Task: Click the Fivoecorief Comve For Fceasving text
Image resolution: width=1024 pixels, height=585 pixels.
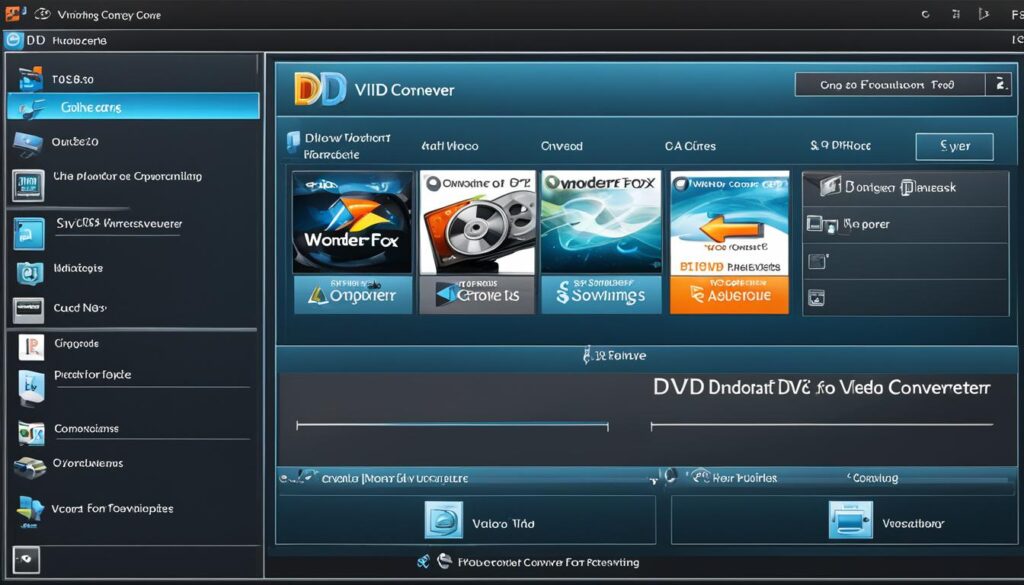Action: click(549, 562)
